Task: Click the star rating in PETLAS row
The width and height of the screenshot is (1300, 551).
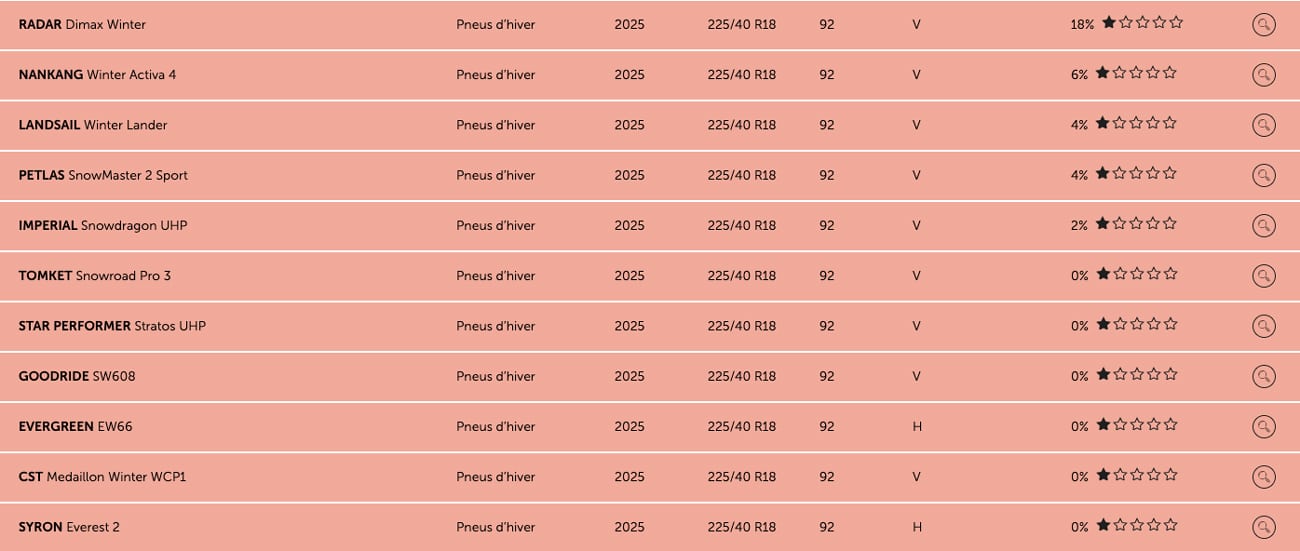Action: [1136, 174]
